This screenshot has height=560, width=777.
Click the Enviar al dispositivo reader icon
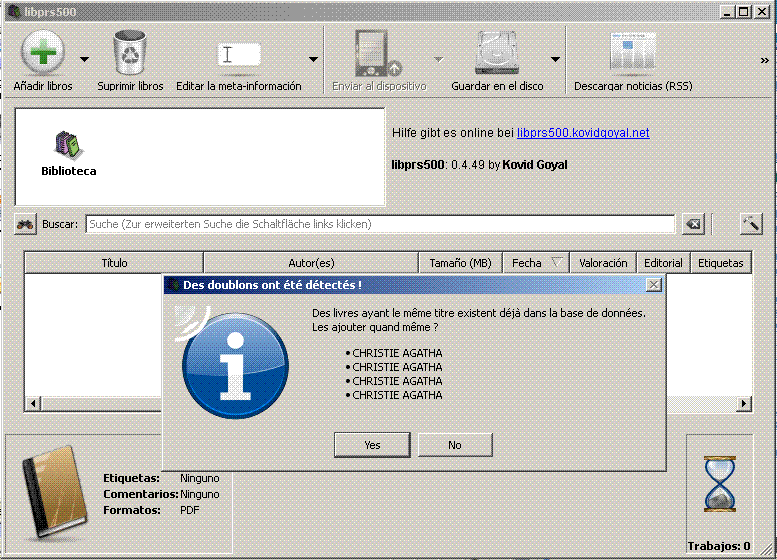(x=378, y=54)
